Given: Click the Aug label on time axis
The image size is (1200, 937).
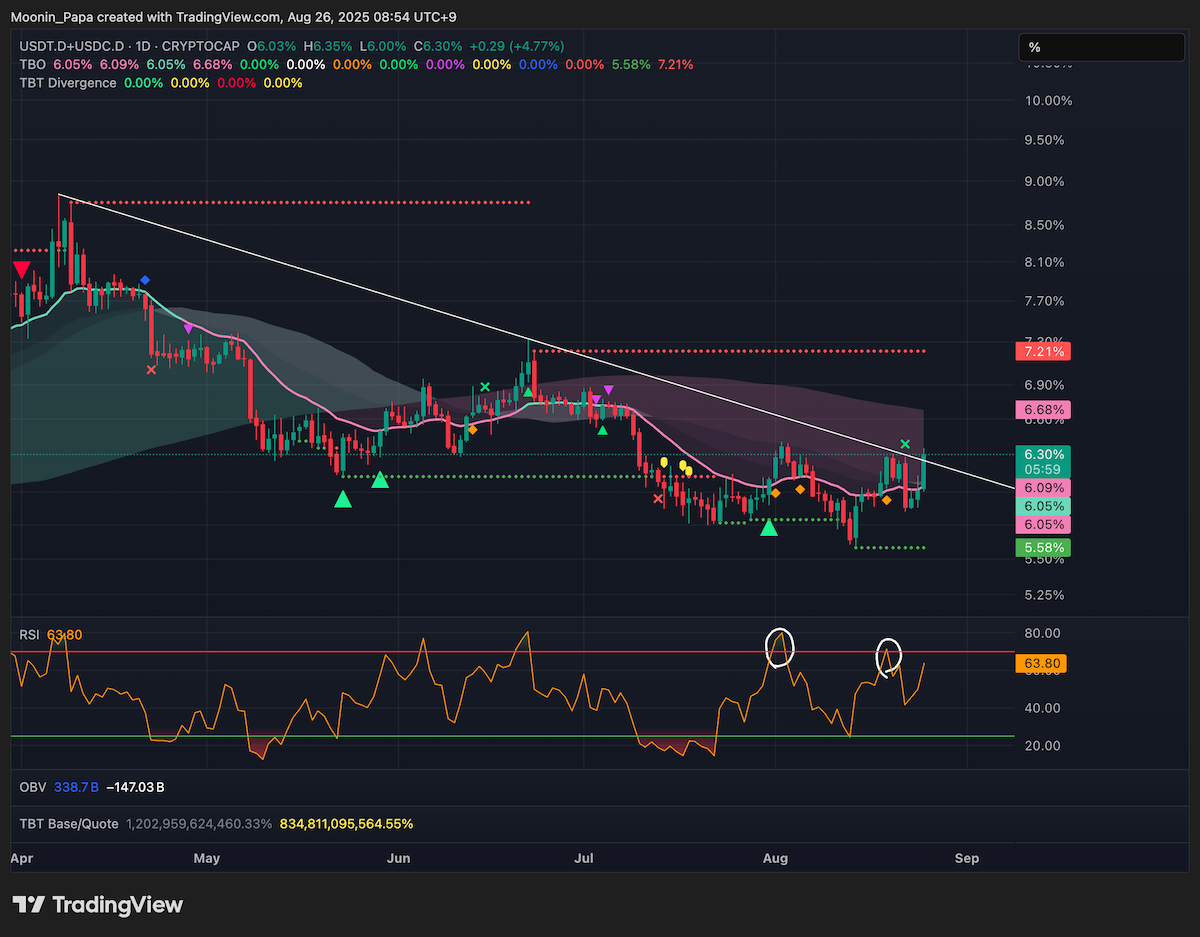Looking at the screenshot, I should tap(774, 858).
